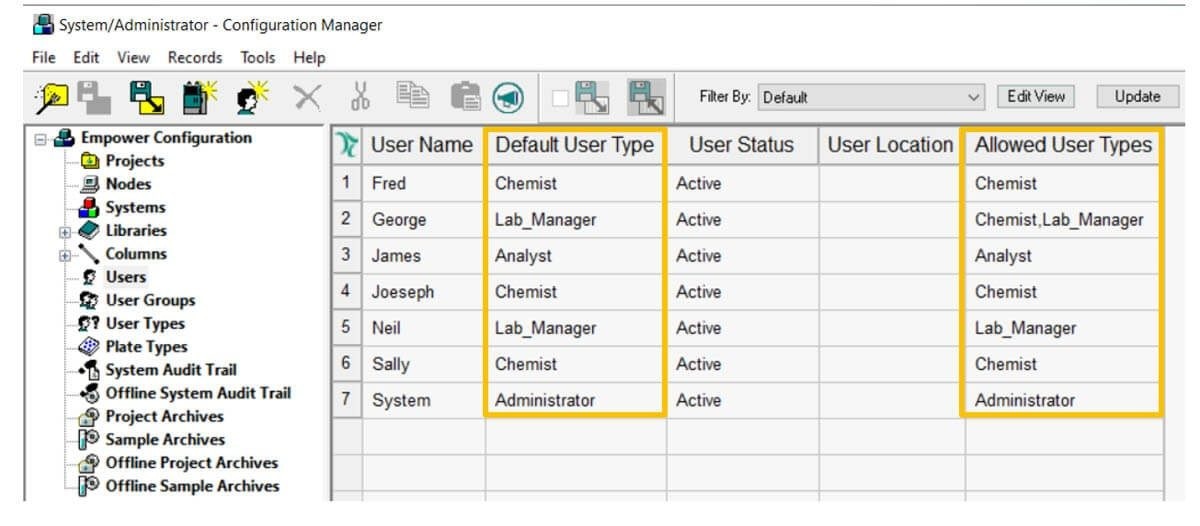Select the System Audit Trail icon
1200x526 pixels.
pyautogui.click(x=88, y=370)
